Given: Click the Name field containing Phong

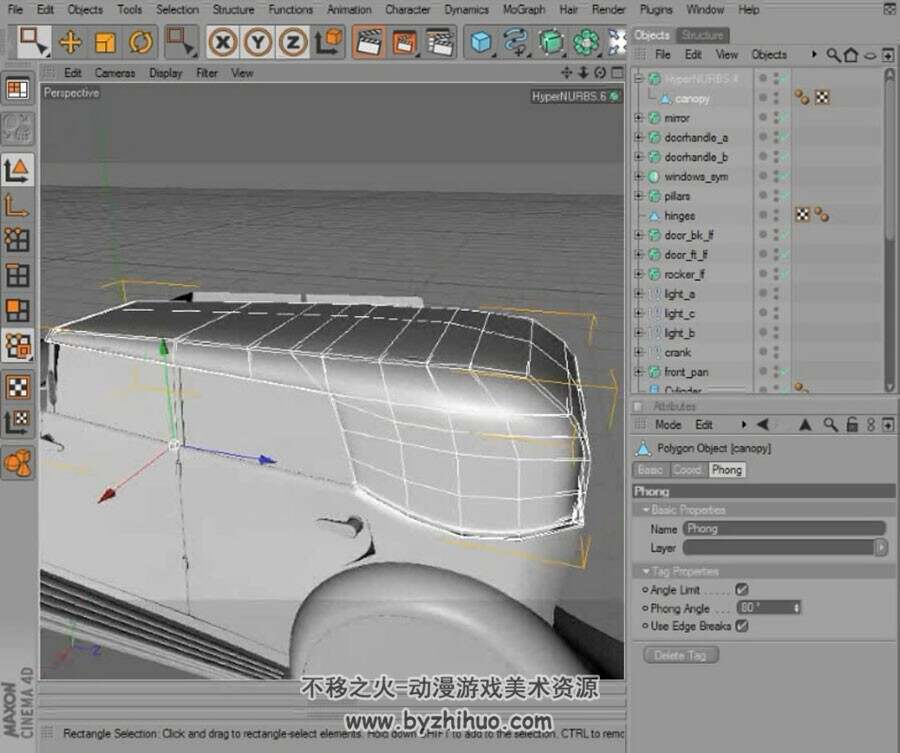Looking at the screenshot, I should 785,529.
